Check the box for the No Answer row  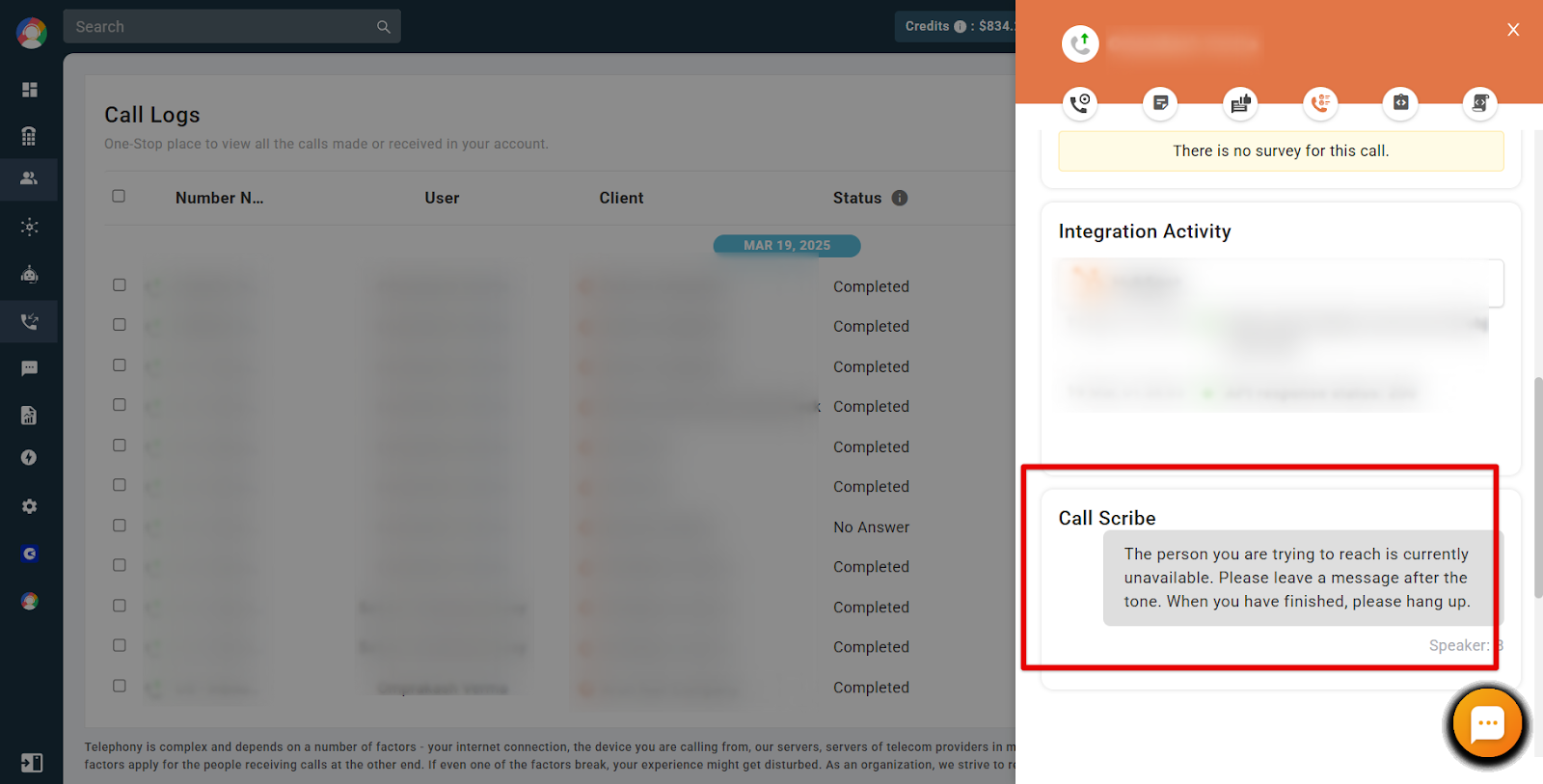point(120,526)
